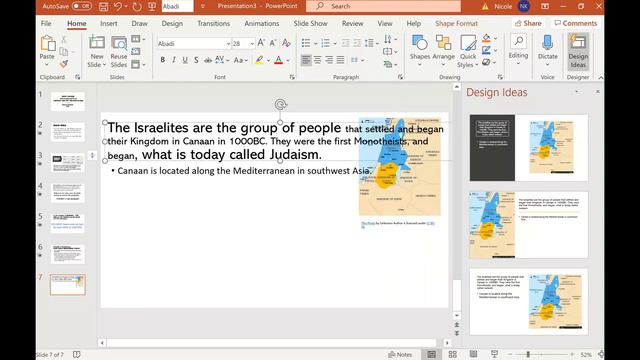The height and width of the screenshot is (360, 640).
Task: Click the Nicole account name
Action: click(503, 6)
